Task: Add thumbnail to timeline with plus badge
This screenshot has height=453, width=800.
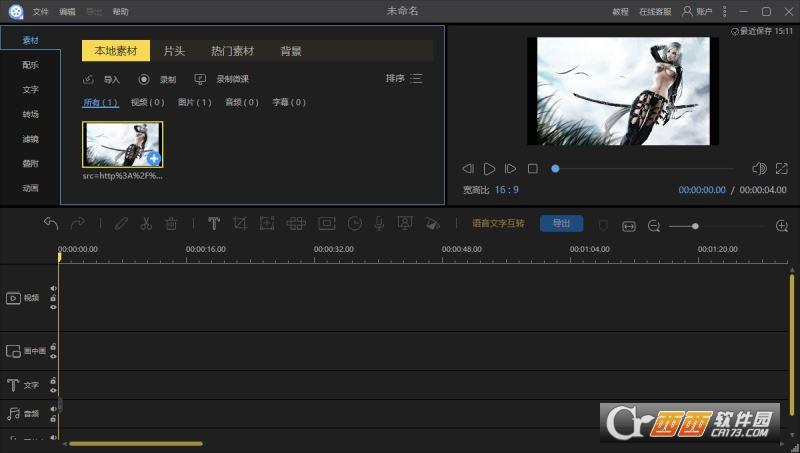Action: 154,159
